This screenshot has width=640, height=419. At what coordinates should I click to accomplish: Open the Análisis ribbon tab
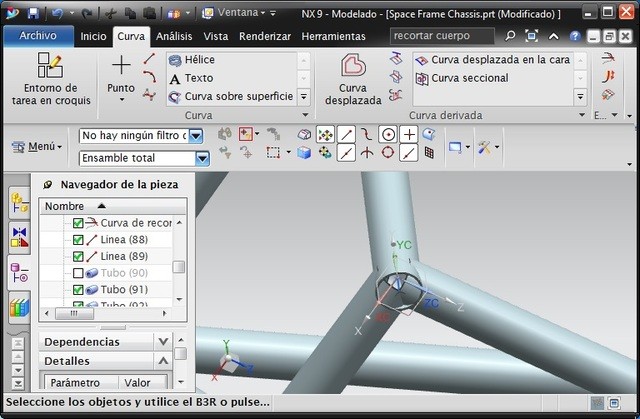pos(175,36)
